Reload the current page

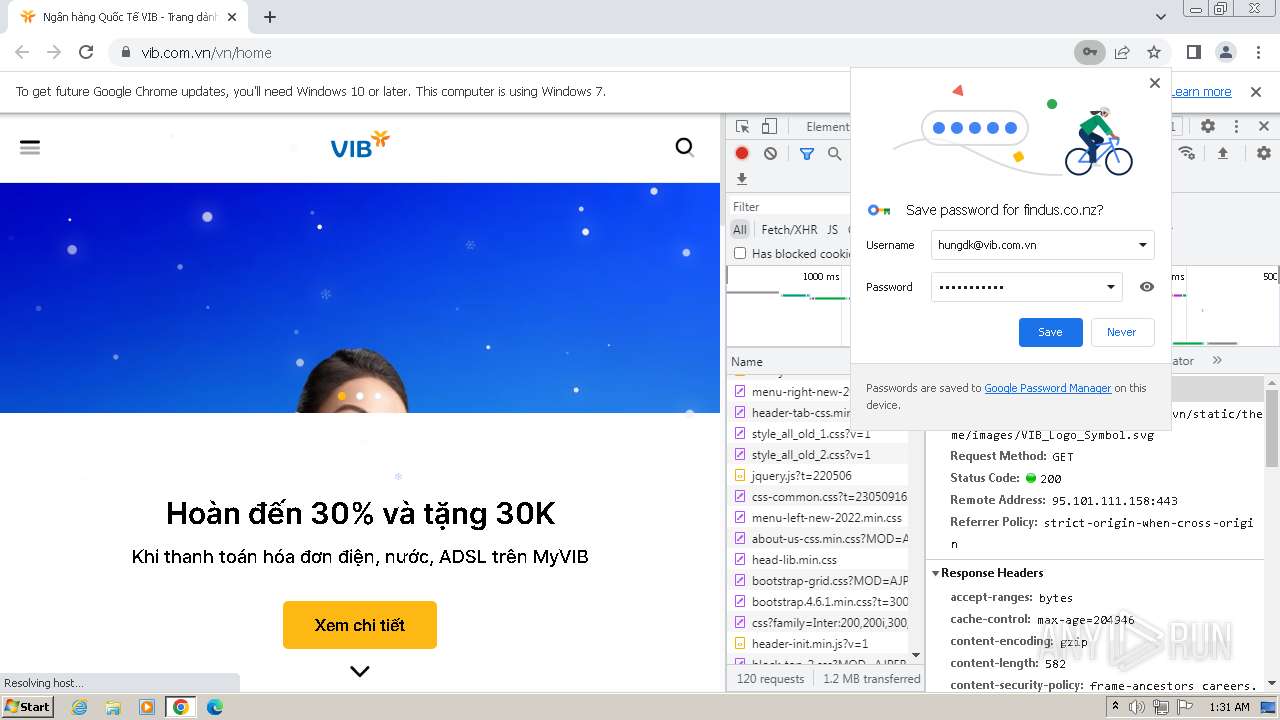pyautogui.click(x=86, y=52)
